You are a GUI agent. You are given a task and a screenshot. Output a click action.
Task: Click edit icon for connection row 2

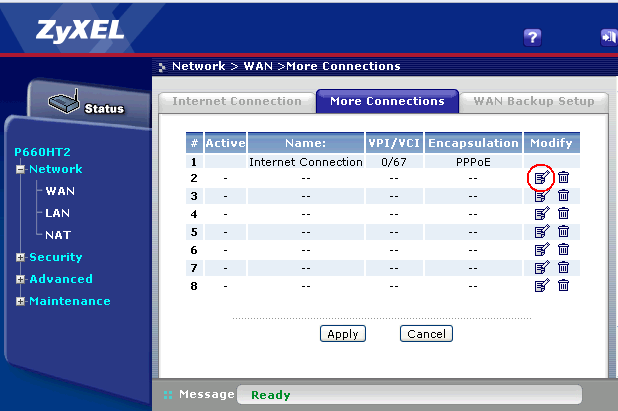pos(541,178)
